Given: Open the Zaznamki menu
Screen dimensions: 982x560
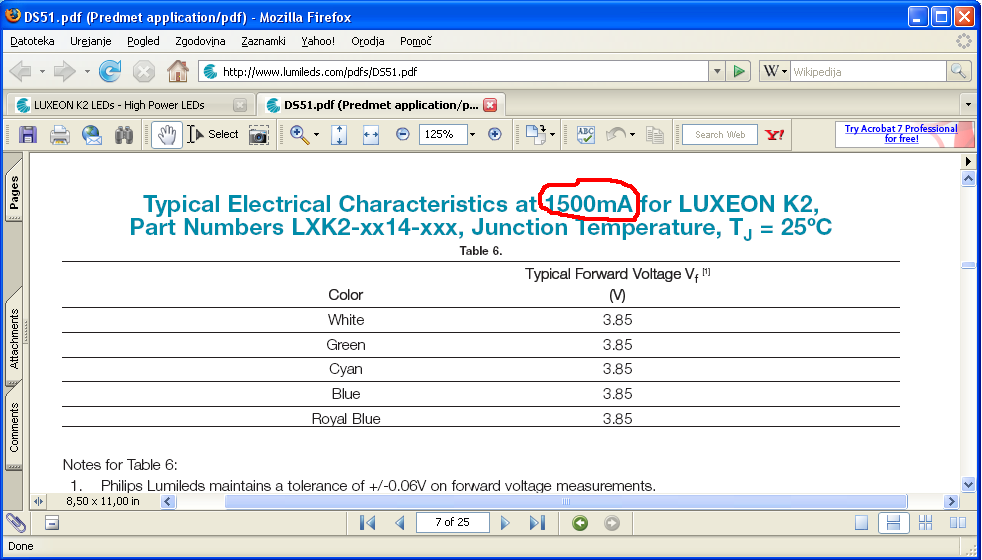Looking at the screenshot, I should 264,41.
